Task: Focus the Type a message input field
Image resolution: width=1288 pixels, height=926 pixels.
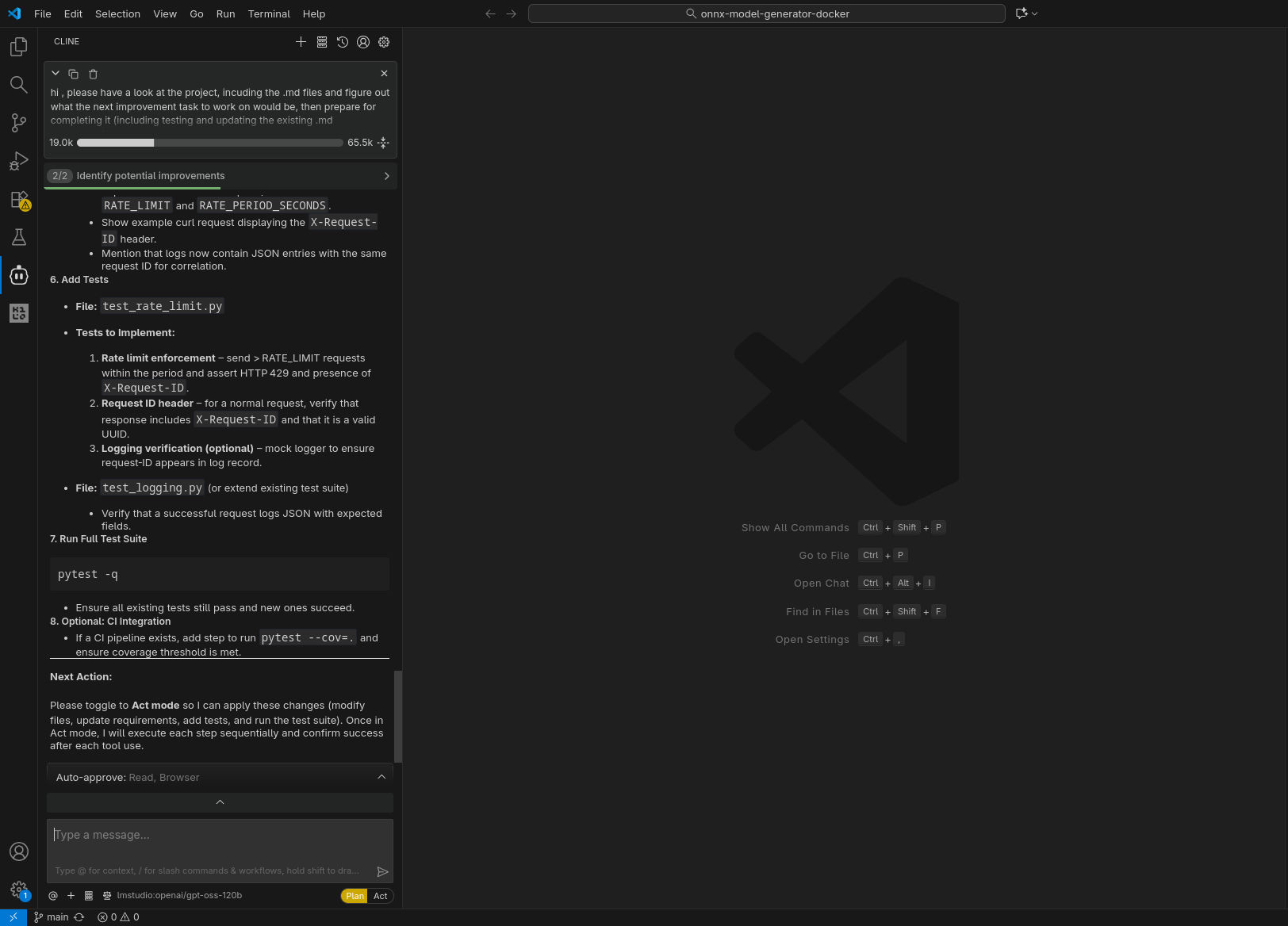Action: click(x=220, y=836)
